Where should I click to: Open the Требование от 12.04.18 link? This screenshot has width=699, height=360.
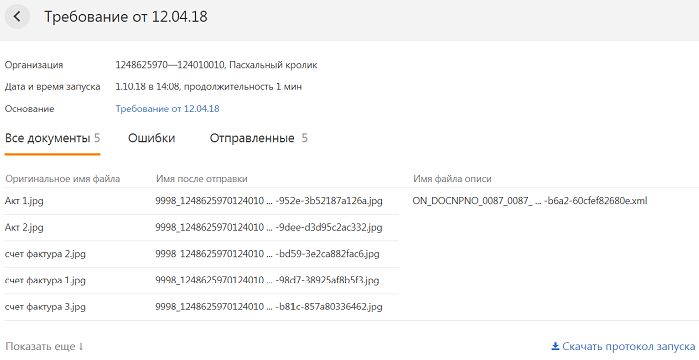167,109
